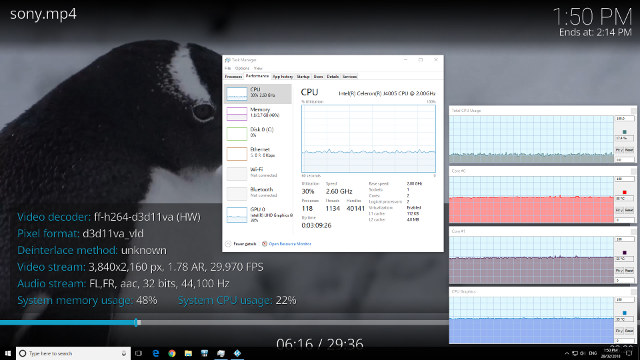View the Ethernet performance entry

pyautogui.click(x=258, y=153)
